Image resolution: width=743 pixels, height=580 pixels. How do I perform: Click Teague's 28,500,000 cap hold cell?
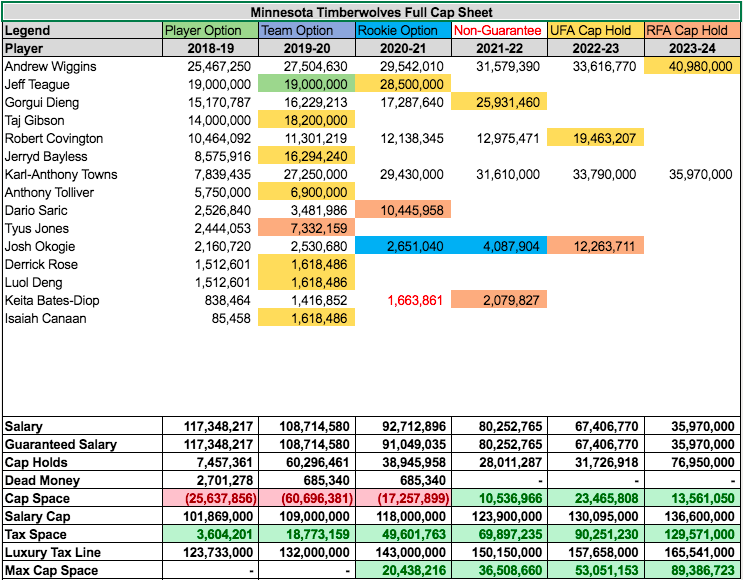403,84
